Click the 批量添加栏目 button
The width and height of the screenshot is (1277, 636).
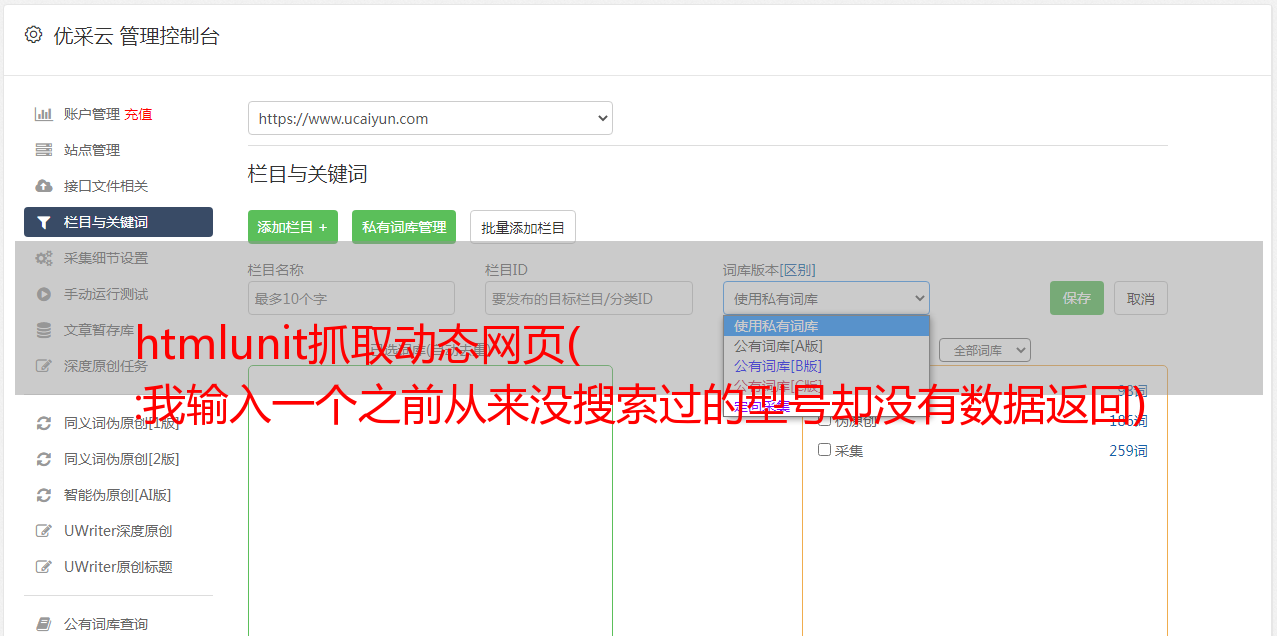(523, 227)
